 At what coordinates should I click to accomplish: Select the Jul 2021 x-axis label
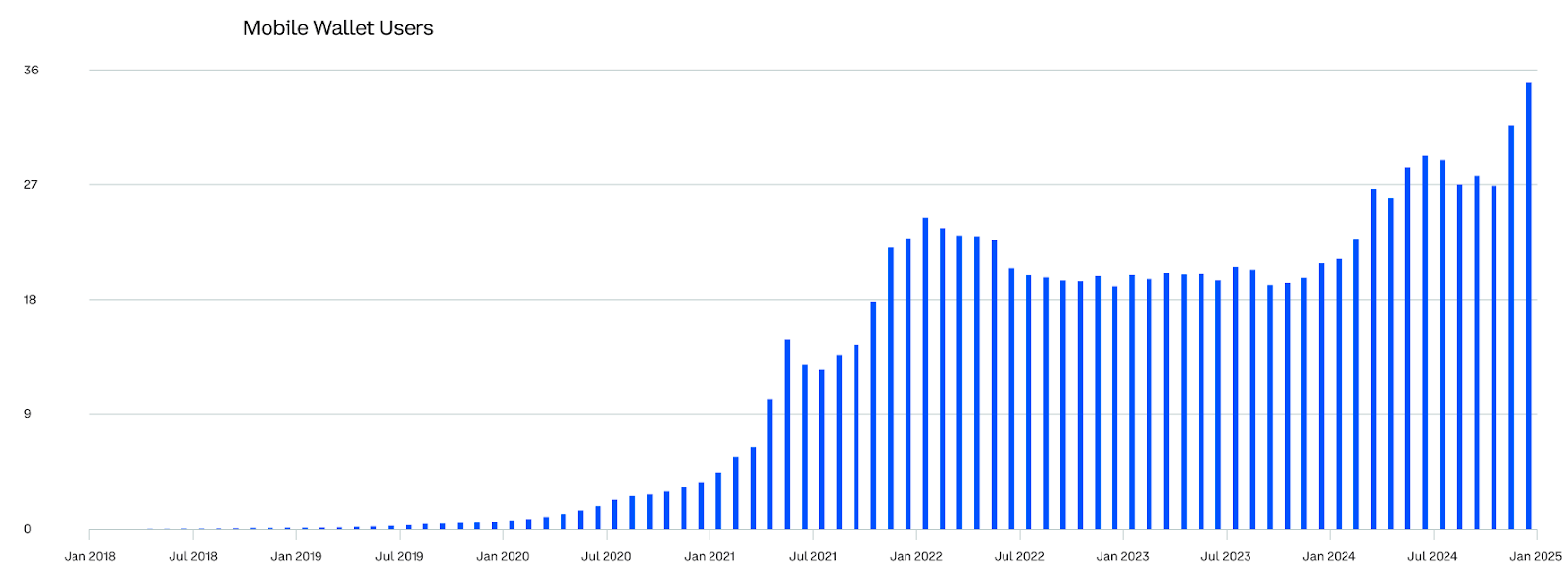click(813, 556)
